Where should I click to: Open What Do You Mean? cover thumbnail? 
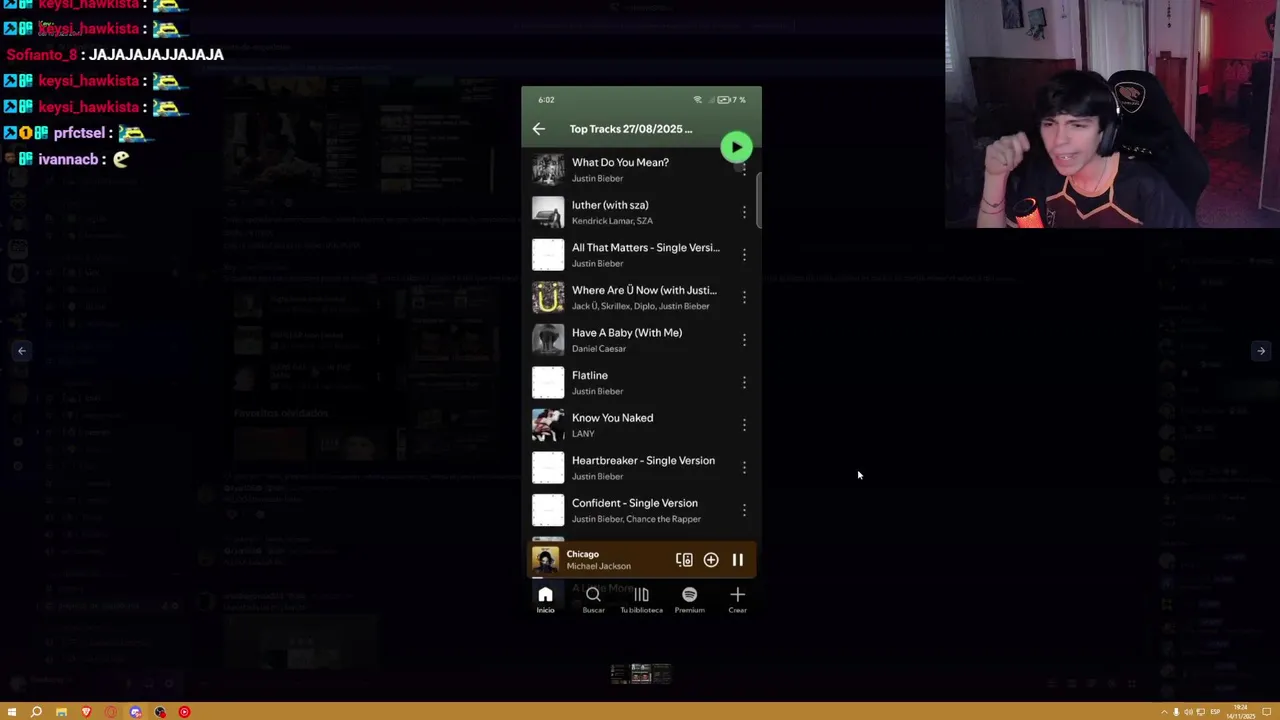tap(548, 170)
